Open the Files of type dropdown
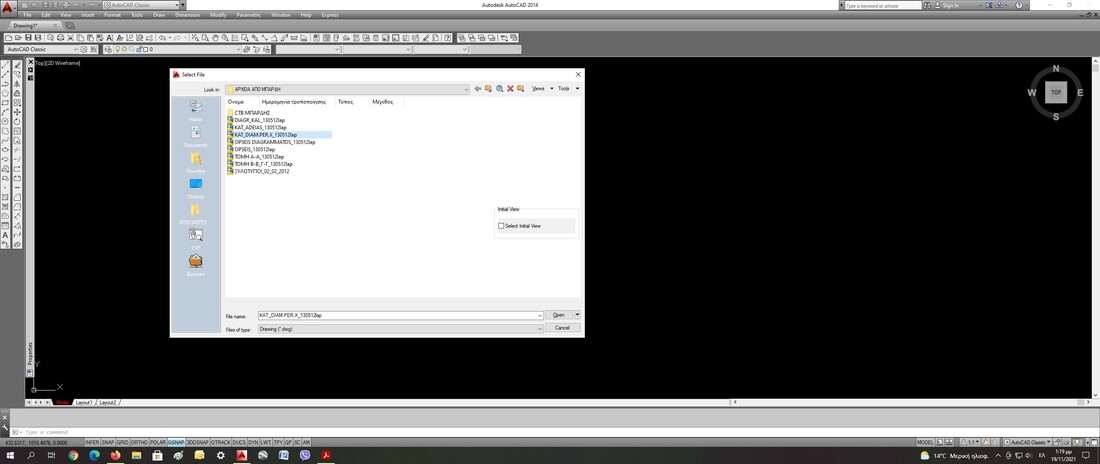The width and height of the screenshot is (1100, 464). coord(539,328)
